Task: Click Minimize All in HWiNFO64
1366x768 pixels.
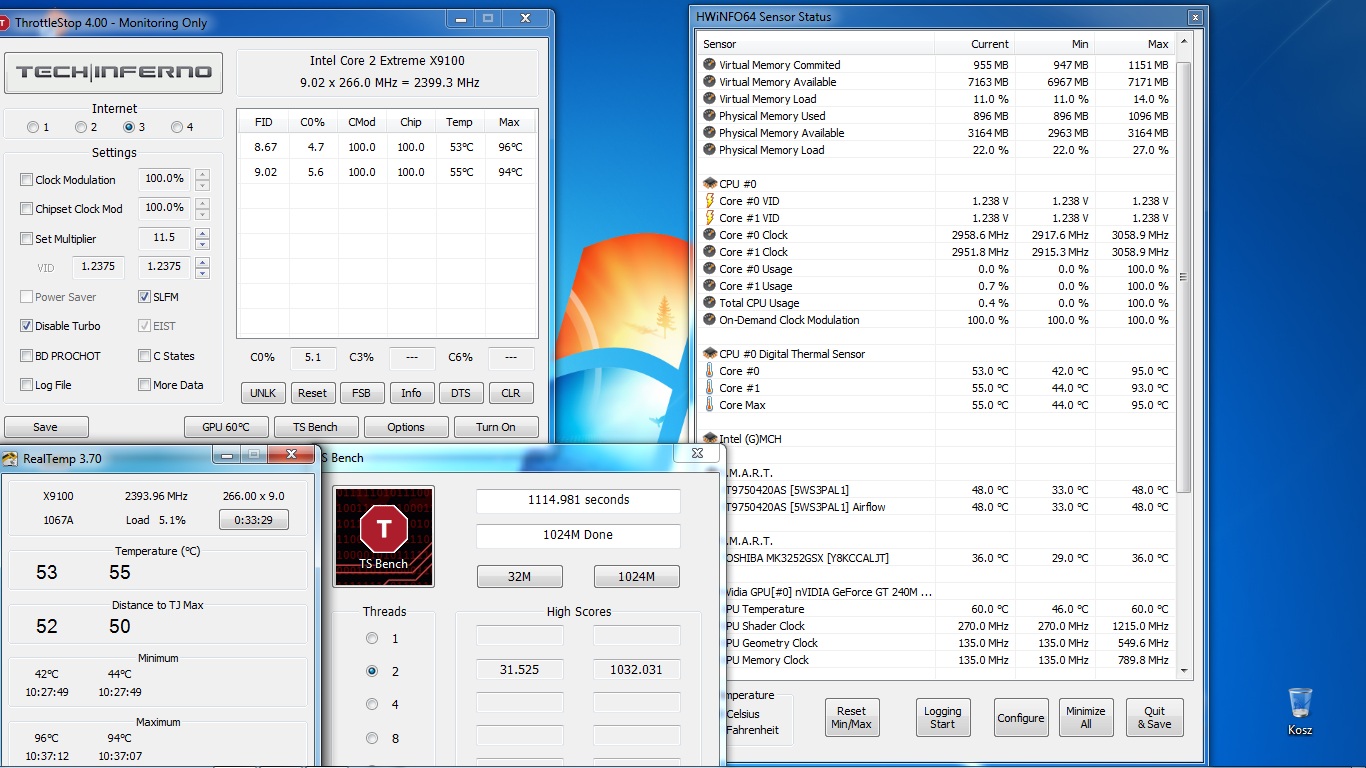Action: pos(1086,718)
